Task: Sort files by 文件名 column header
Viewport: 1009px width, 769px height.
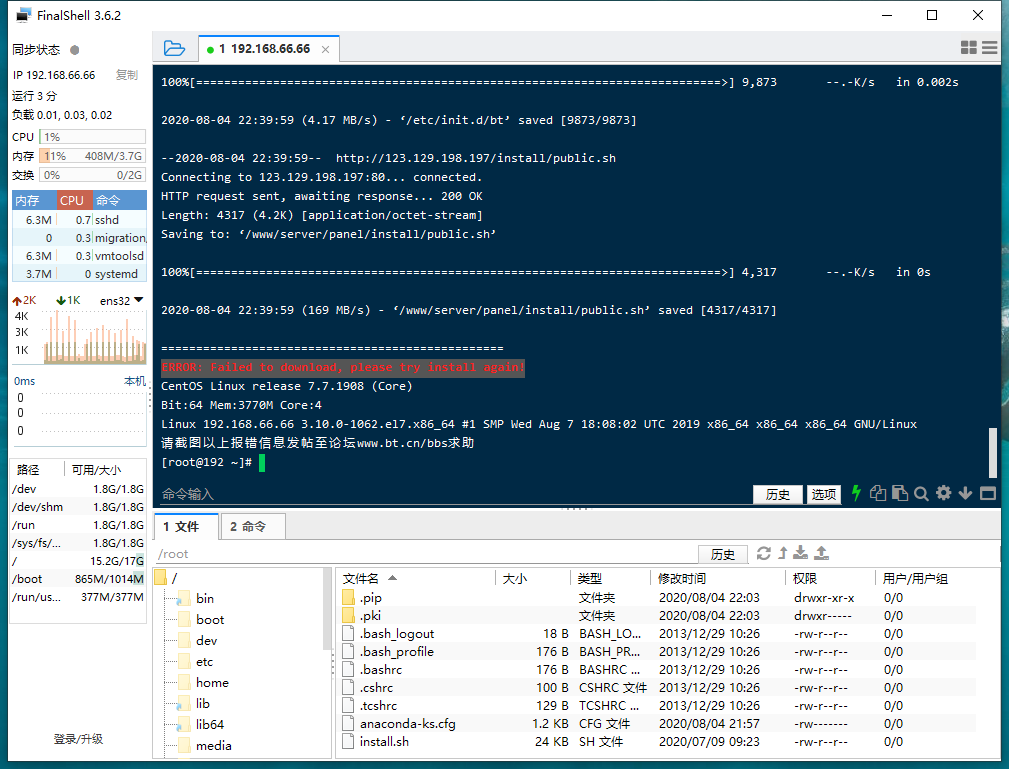Action: [x=416, y=579]
